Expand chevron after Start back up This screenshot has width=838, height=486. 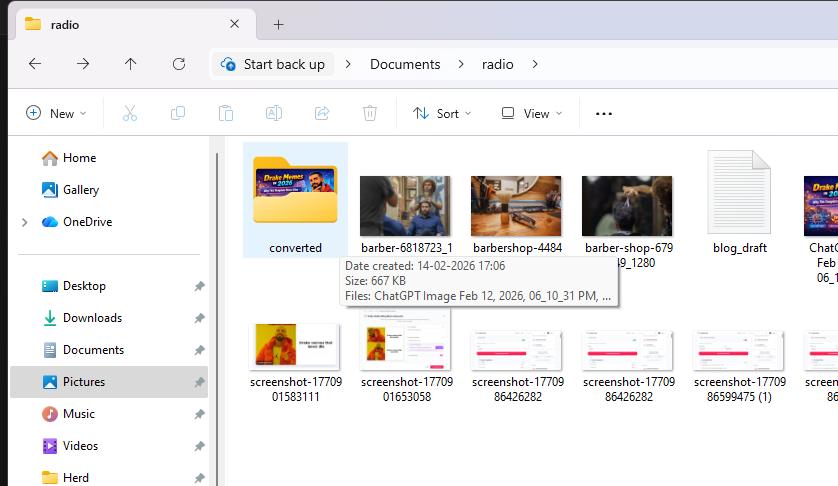coord(348,64)
